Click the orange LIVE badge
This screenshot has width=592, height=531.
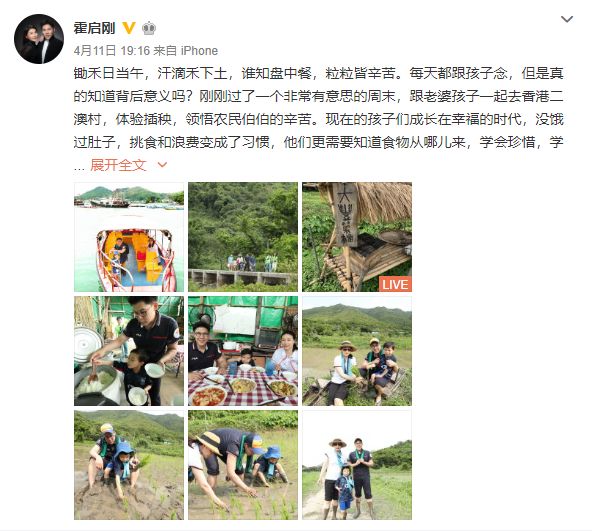coord(395,284)
